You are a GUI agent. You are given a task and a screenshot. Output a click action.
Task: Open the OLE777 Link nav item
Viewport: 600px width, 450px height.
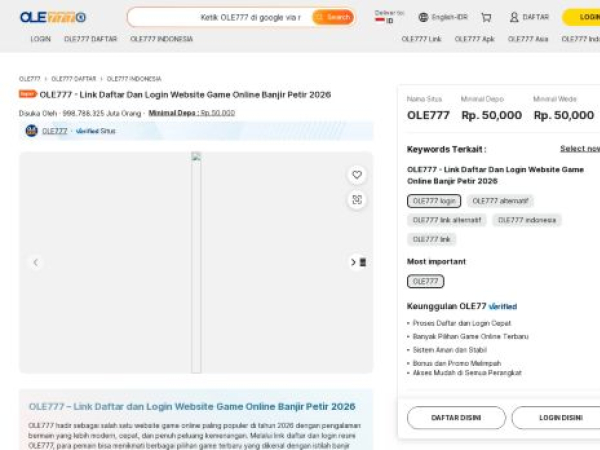click(421, 39)
